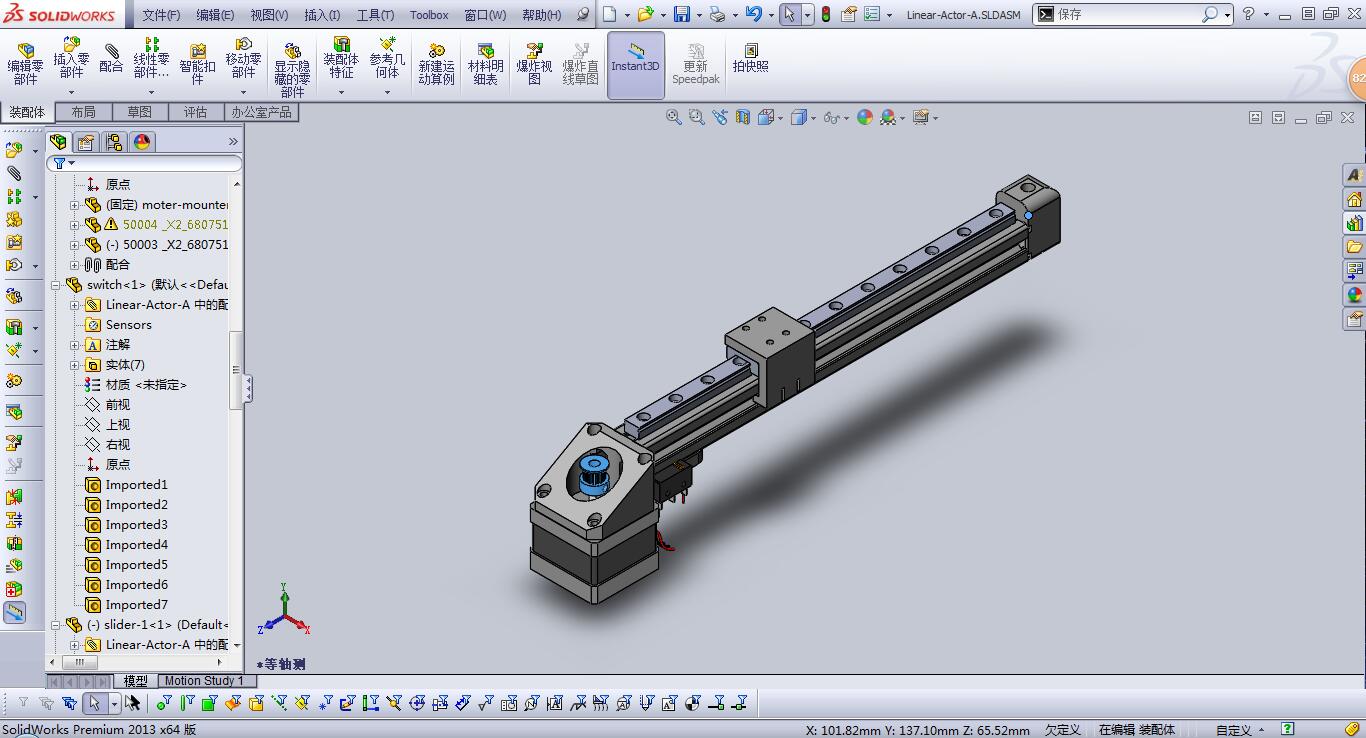Switch to the FeatureManager design tree tab
Screen dimensions: 1366x738
click(59, 142)
